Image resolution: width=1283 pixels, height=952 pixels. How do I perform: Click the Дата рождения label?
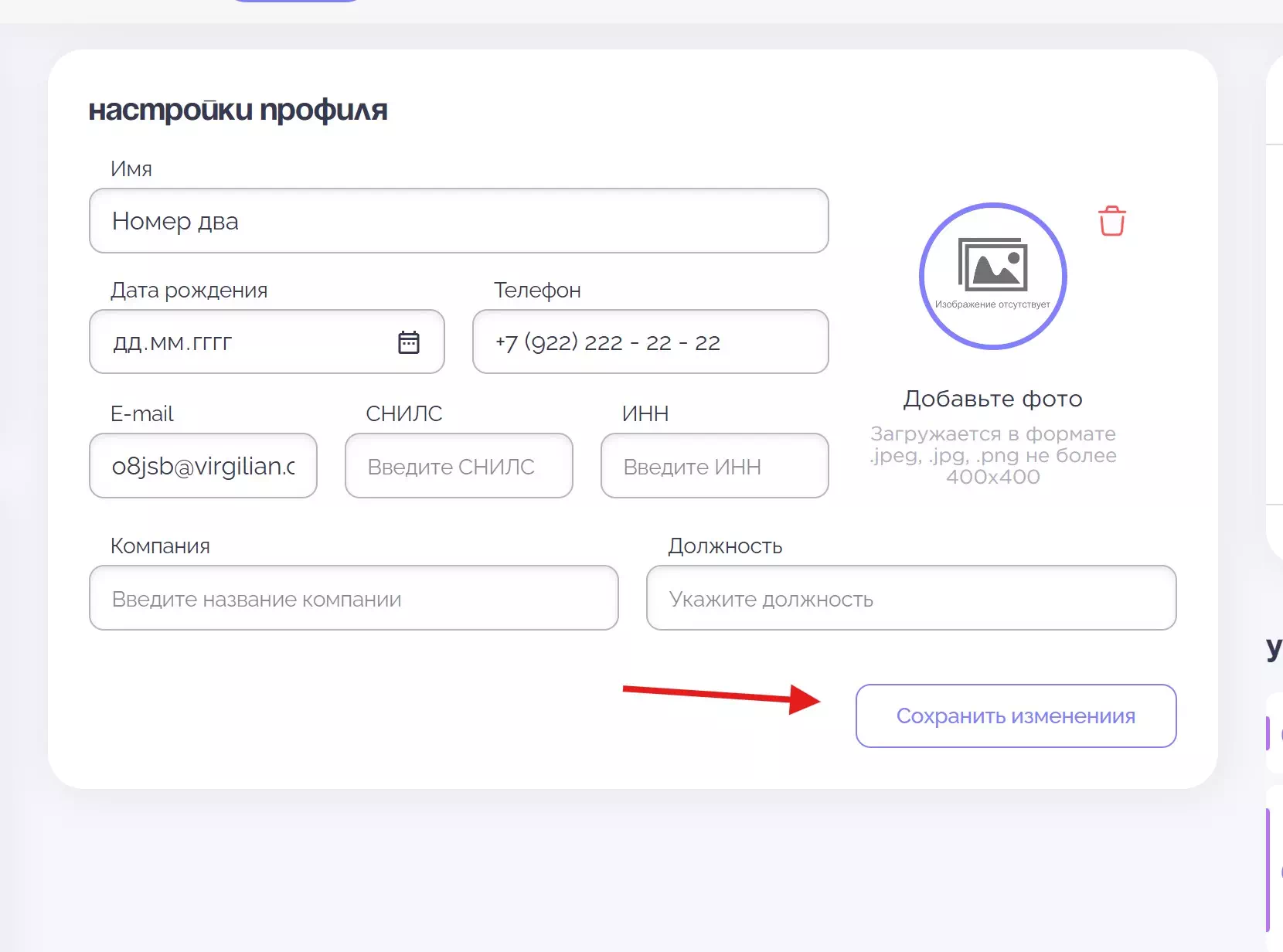pos(189,291)
